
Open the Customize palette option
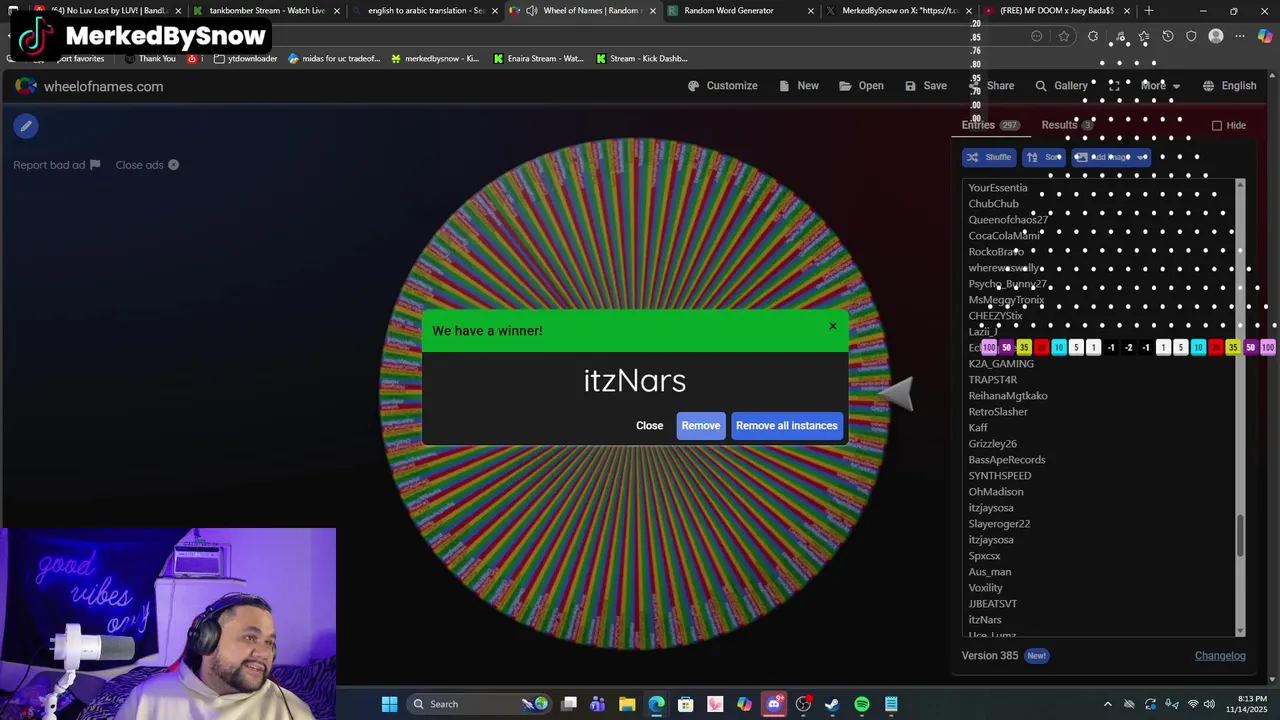[x=722, y=86]
